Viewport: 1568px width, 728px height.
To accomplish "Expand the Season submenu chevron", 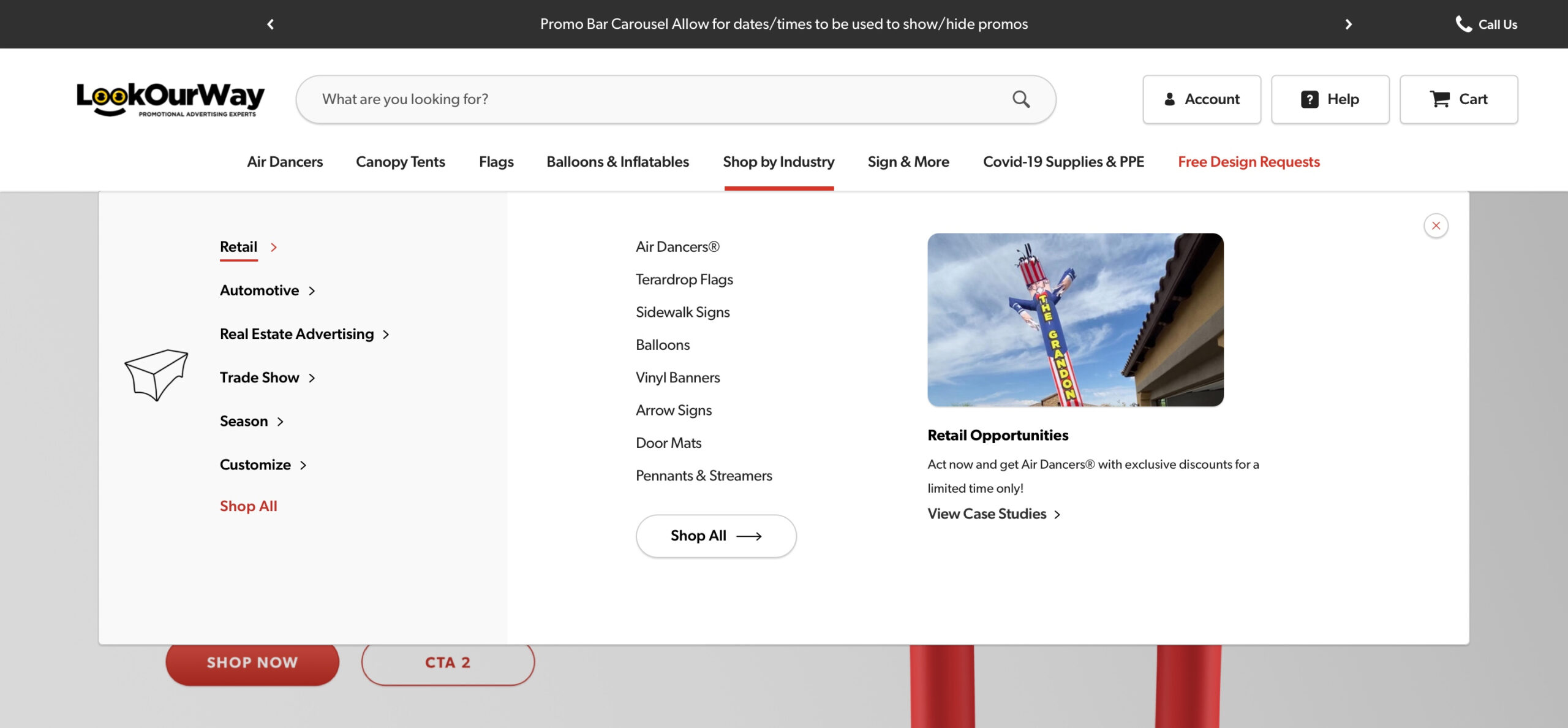I will (x=280, y=422).
